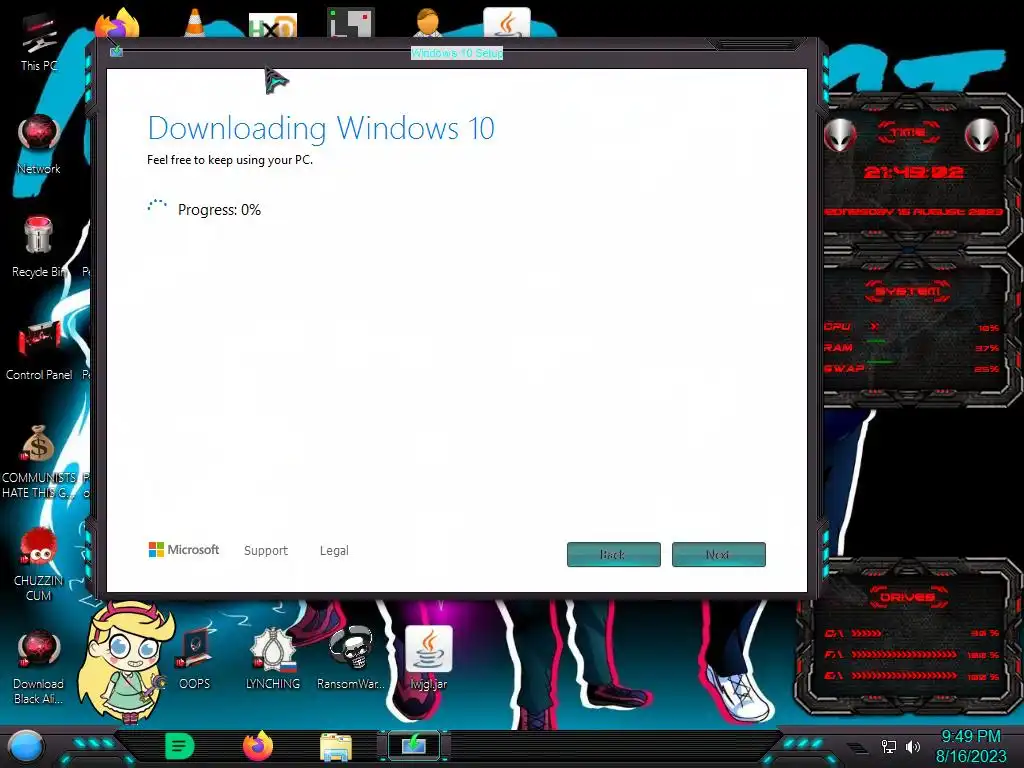Open the HxD hex editor desktop icon

(273, 25)
